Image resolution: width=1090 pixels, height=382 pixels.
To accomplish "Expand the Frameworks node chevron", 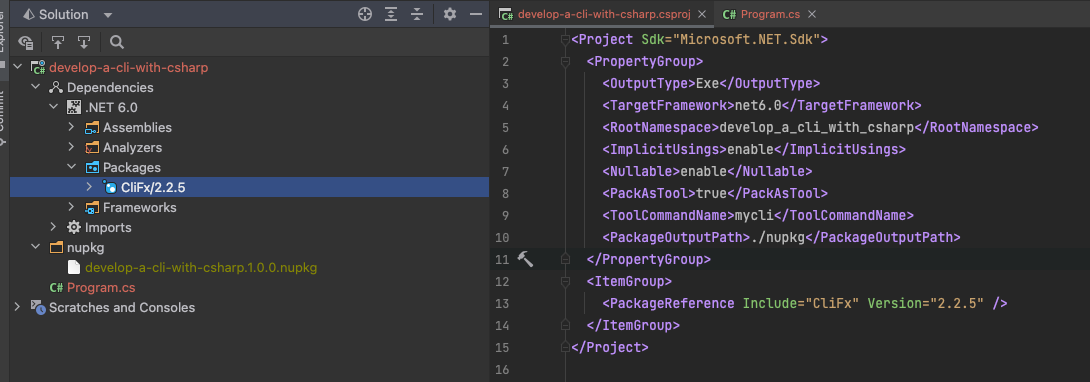I will (72, 207).
